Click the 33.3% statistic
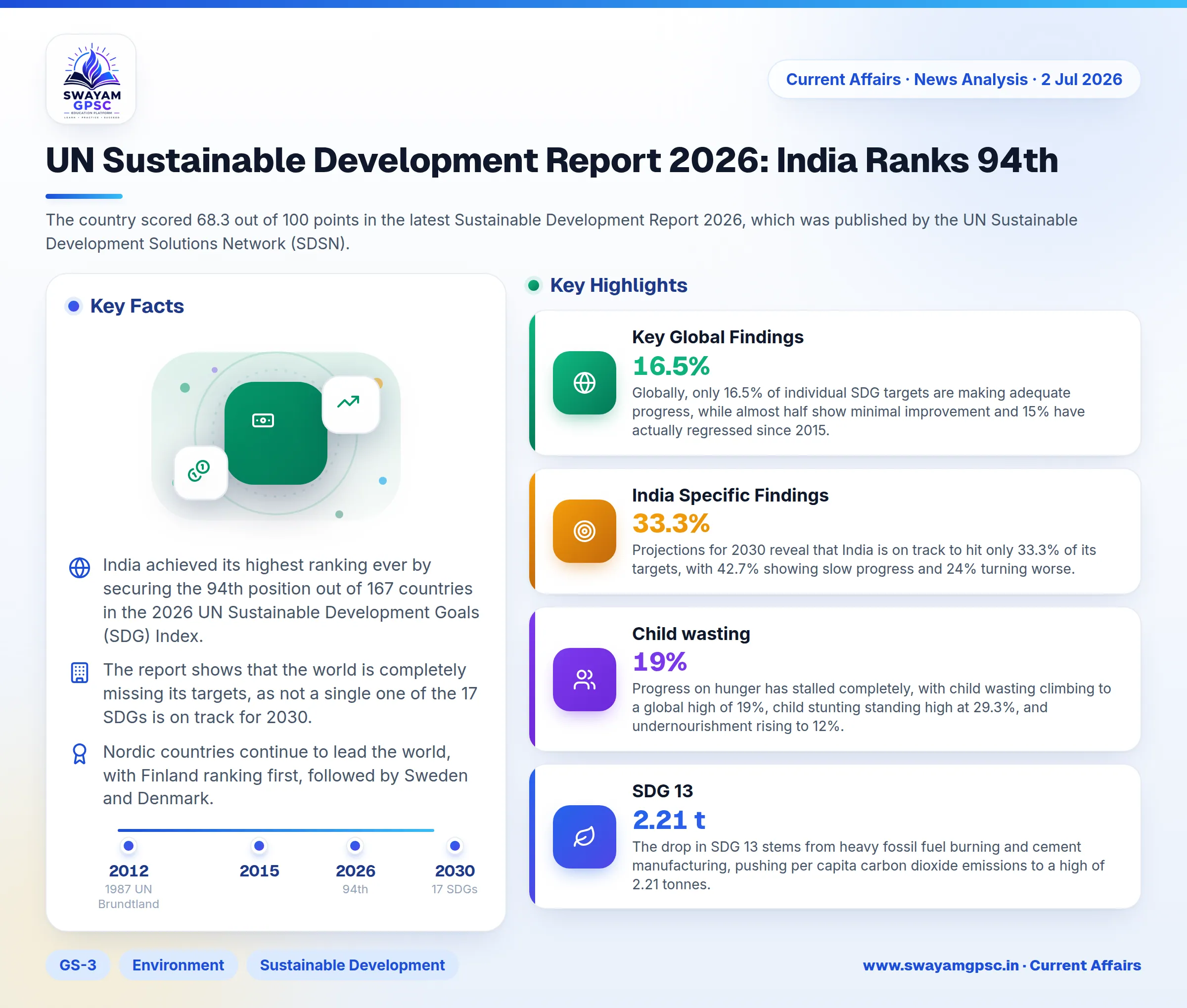Image resolution: width=1187 pixels, height=1008 pixels. point(671,523)
